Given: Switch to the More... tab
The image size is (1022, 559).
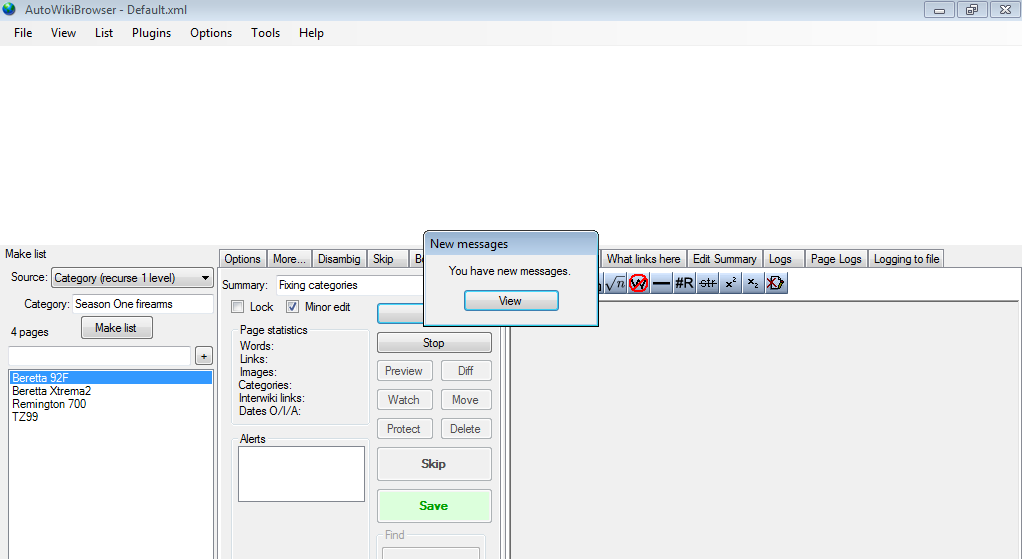Looking at the screenshot, I should tap(289, 259).
